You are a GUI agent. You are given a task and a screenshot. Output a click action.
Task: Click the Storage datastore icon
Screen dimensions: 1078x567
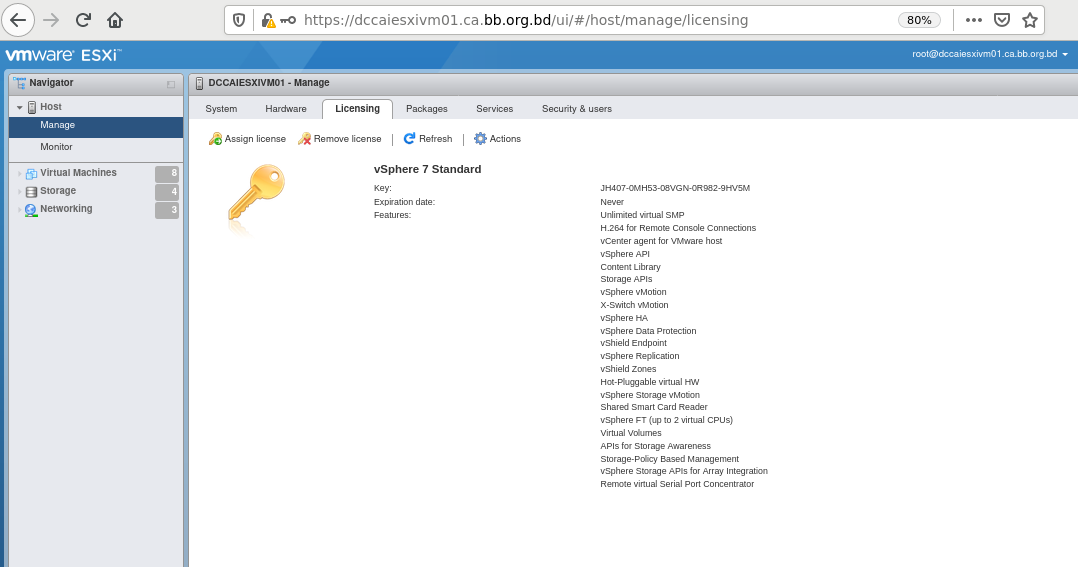tap(31, 192)
